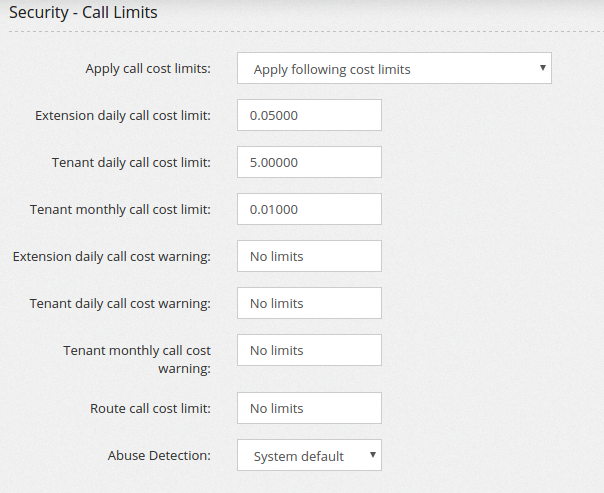Select the Tenant monthly call cost limit field
This screenshot has width=604, height=493.
[x=309, y=209]
